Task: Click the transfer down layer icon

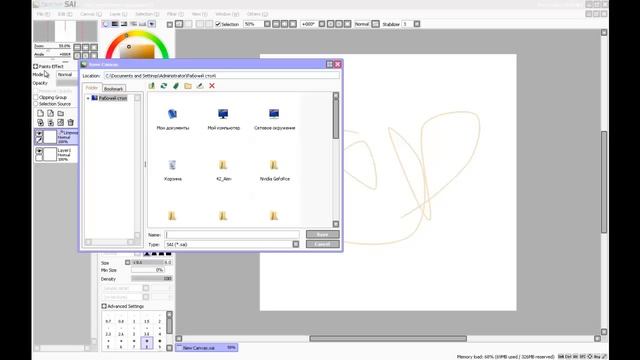Action: click(40, 122)
